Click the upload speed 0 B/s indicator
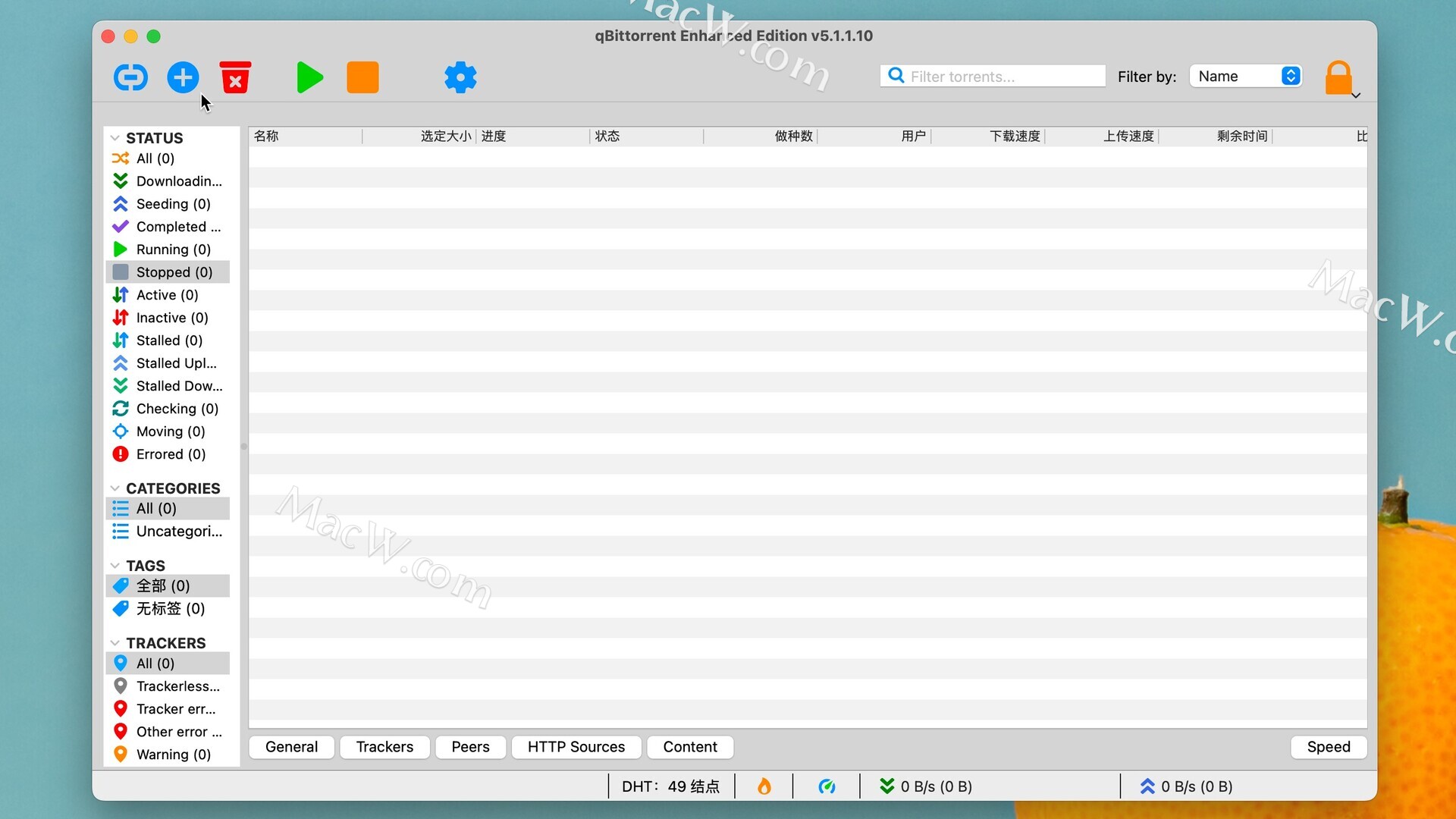This screenshot has height=819, width=1456. point(1186,786)
